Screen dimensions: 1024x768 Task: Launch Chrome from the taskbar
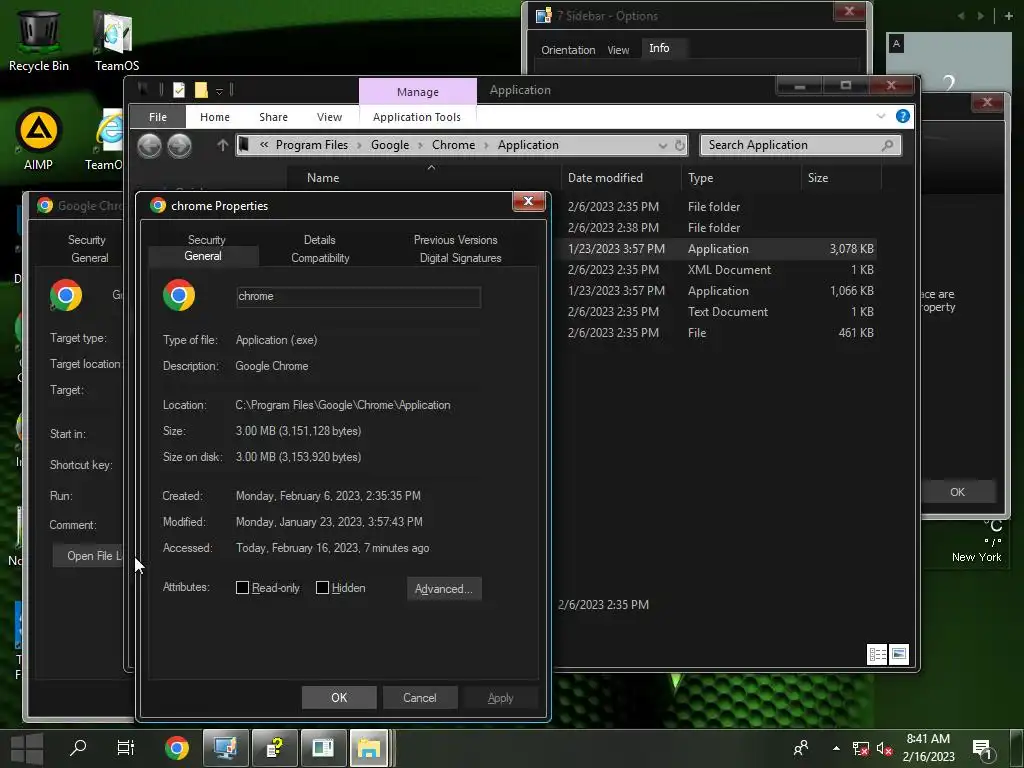pyautogui.click(x=176, y=748)
